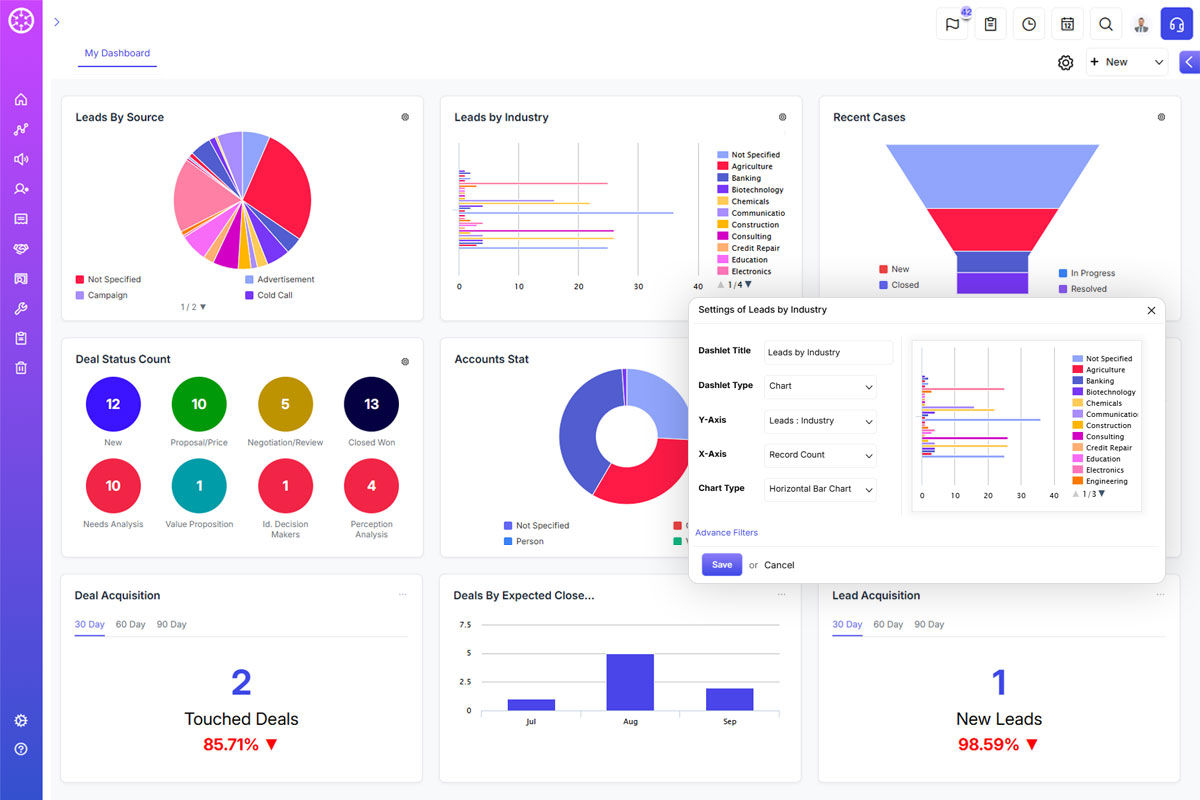Image resolution: width=1200 pixels, height=800 pixels.
Task: Click the calendar icon in the top bar
Action: (1067, 23)
